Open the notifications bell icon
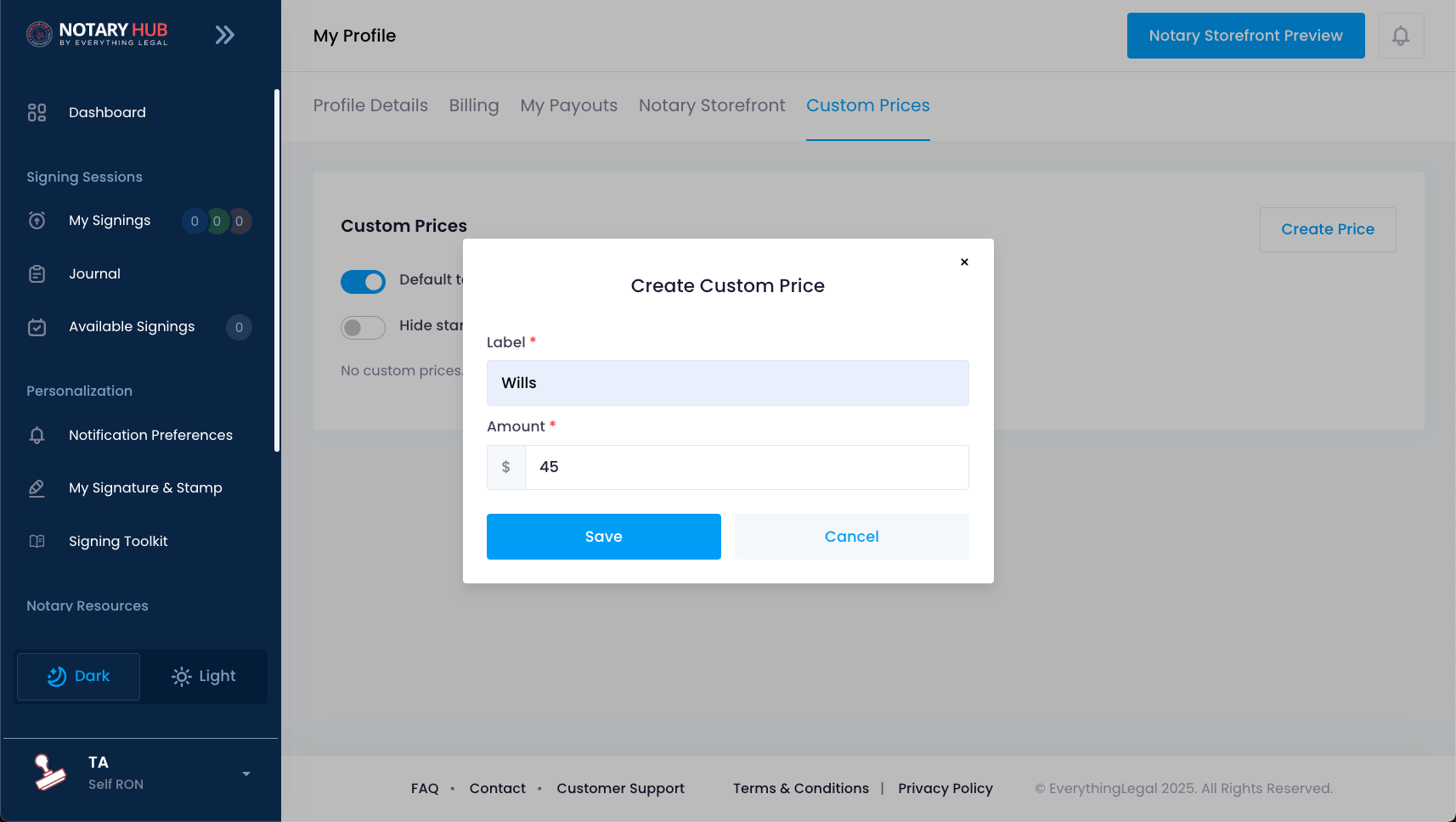1456x822 pixels. point(1401,36)
